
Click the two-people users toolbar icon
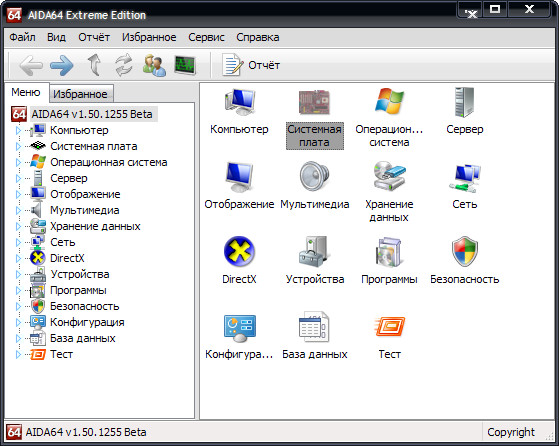154,65
